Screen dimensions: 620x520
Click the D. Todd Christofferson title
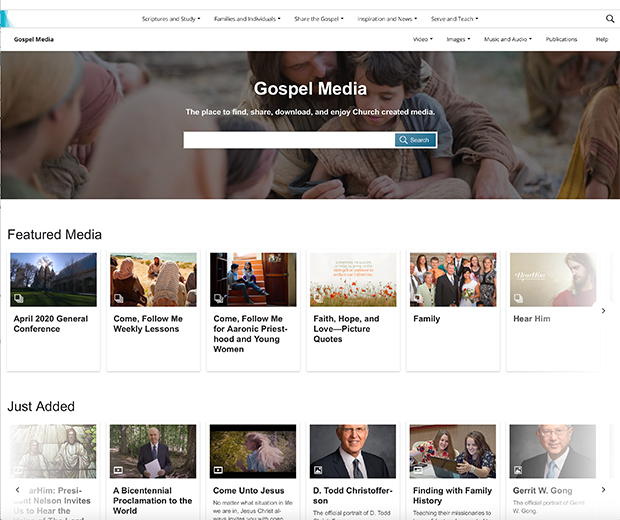[x=353, y=495]
